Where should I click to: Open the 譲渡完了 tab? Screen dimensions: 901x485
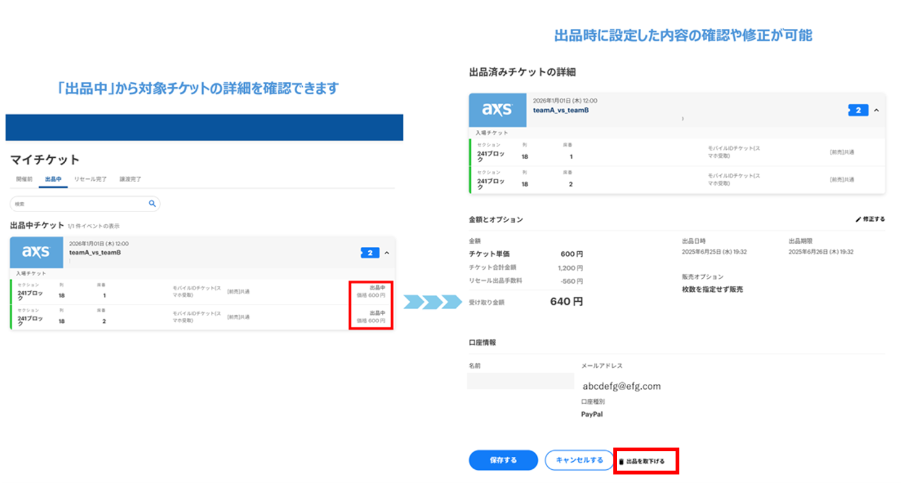[130, 178]
